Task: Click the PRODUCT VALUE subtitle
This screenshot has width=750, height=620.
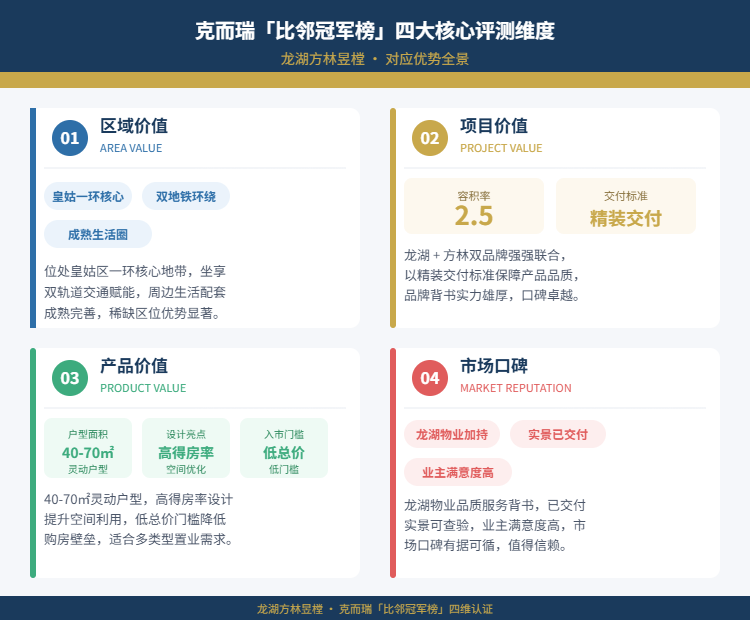Action: (143, 388)
